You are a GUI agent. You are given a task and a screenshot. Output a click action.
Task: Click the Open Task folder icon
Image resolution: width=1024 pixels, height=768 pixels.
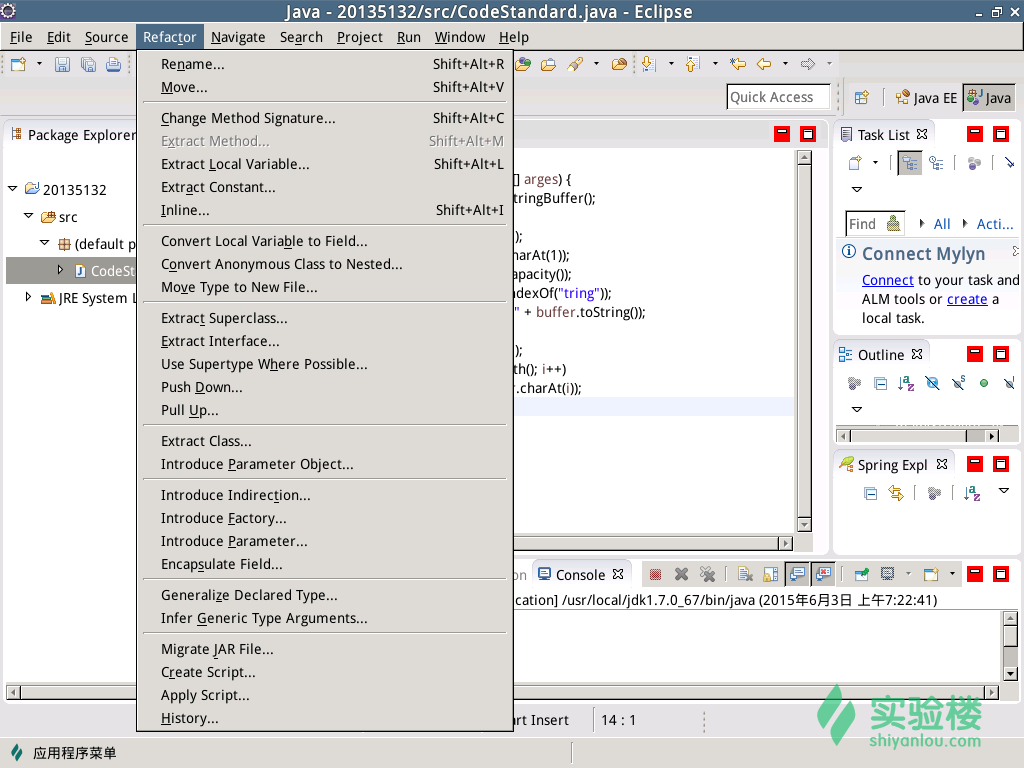click(x=549, y=64)
